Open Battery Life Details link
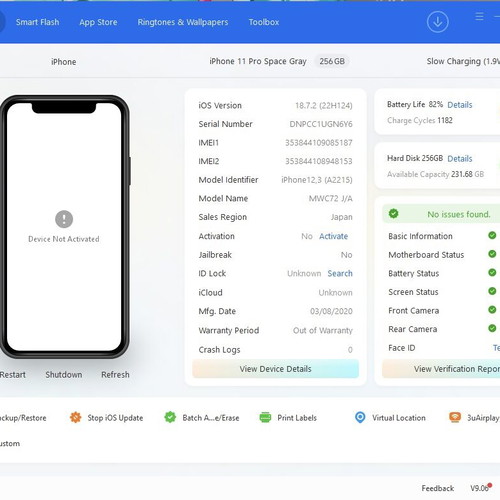500x500 pixels. point(460,105)
